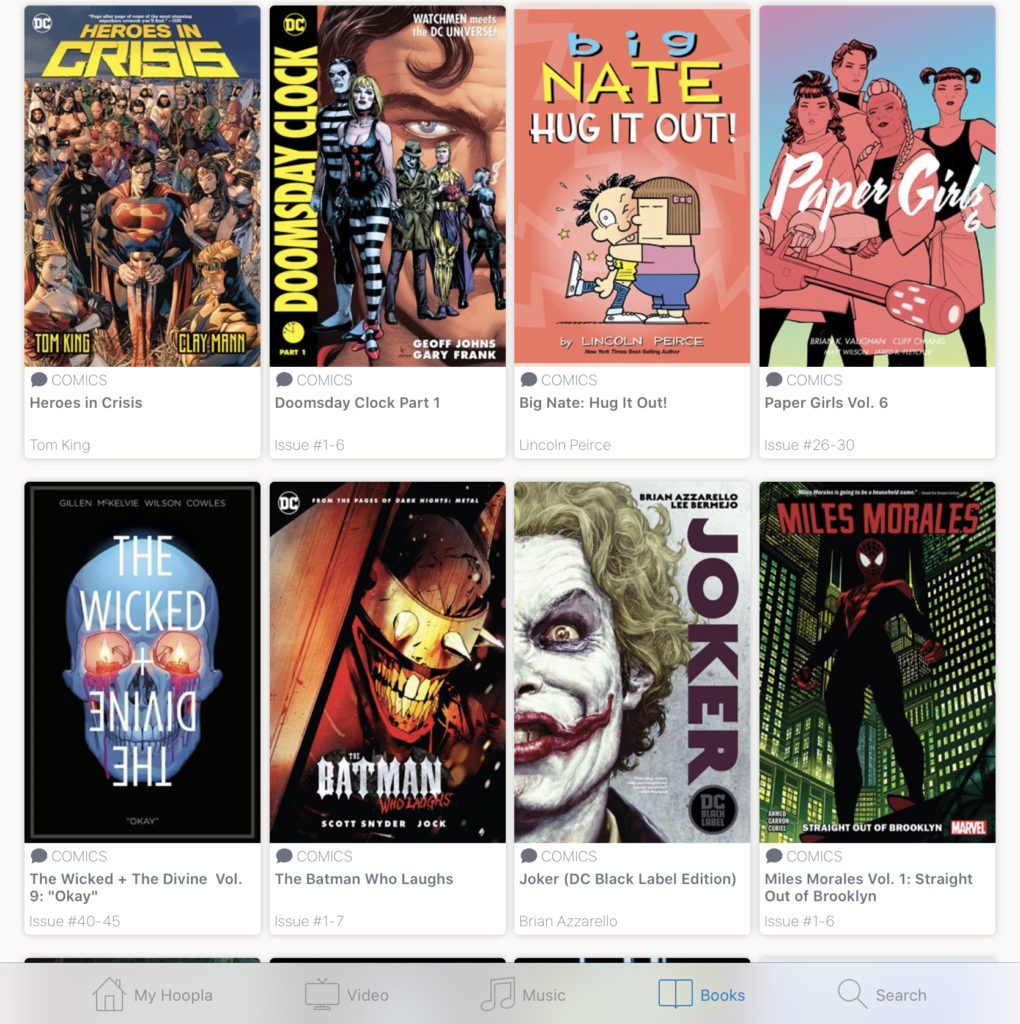Open Big Nate Hug It Out cover
The width and height of the screenshot is (1020, 1024).
pyautogui.click(x=632, y=186)
